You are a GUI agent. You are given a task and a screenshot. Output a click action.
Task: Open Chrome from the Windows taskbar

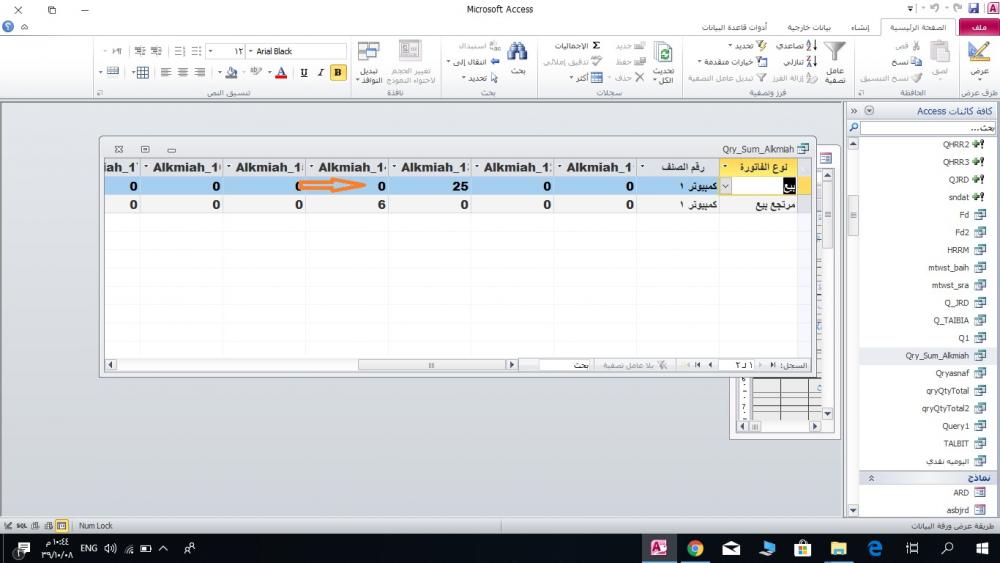[x=695, y=548]
